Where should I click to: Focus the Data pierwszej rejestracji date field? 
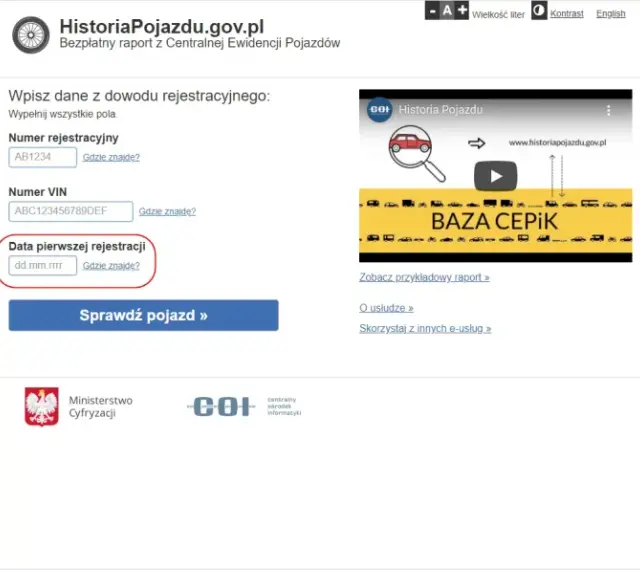point(42,266)
